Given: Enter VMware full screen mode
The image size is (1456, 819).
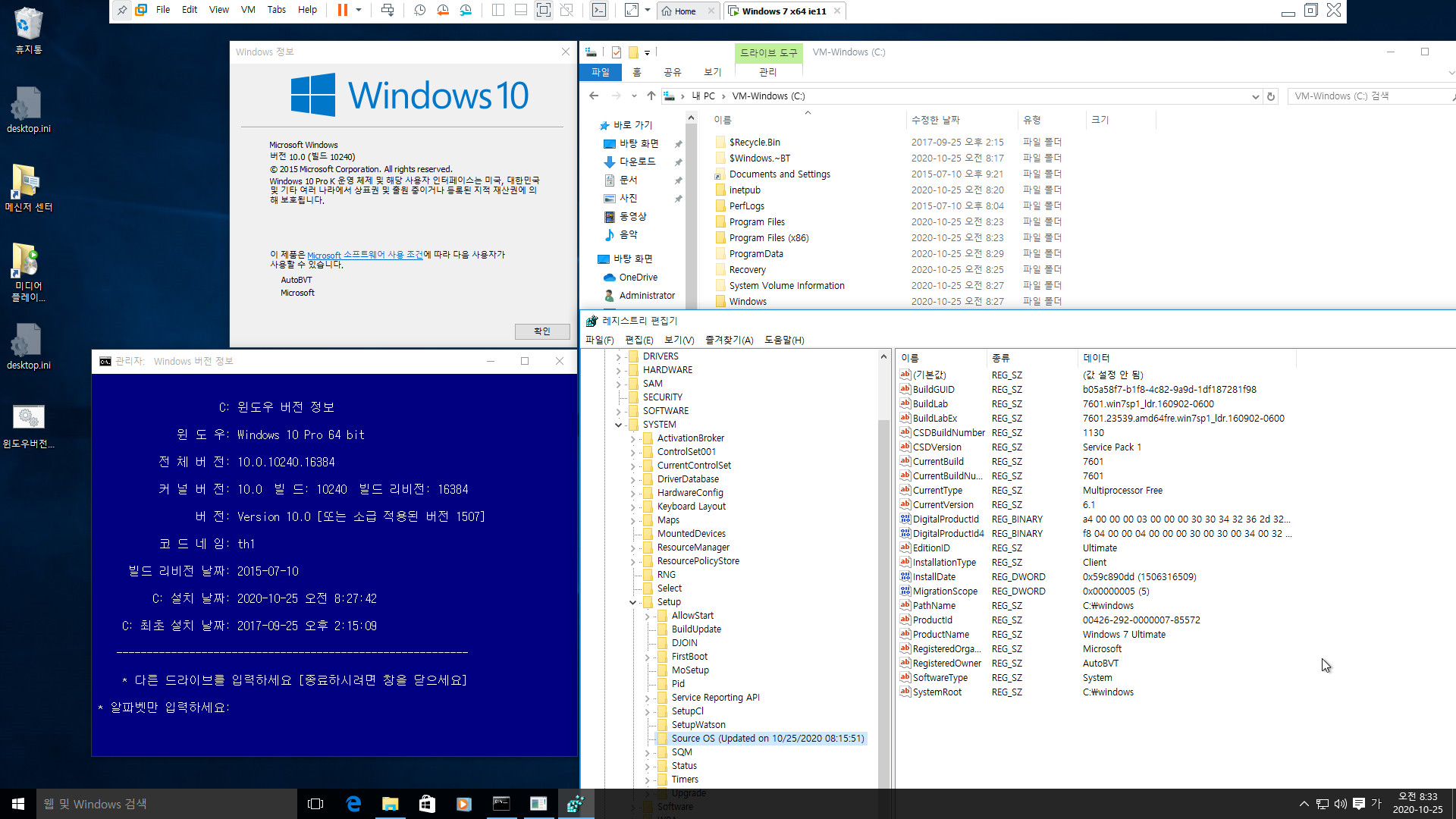Looking at the screenshot, I should pyautogui.click(x=544, y=11).
